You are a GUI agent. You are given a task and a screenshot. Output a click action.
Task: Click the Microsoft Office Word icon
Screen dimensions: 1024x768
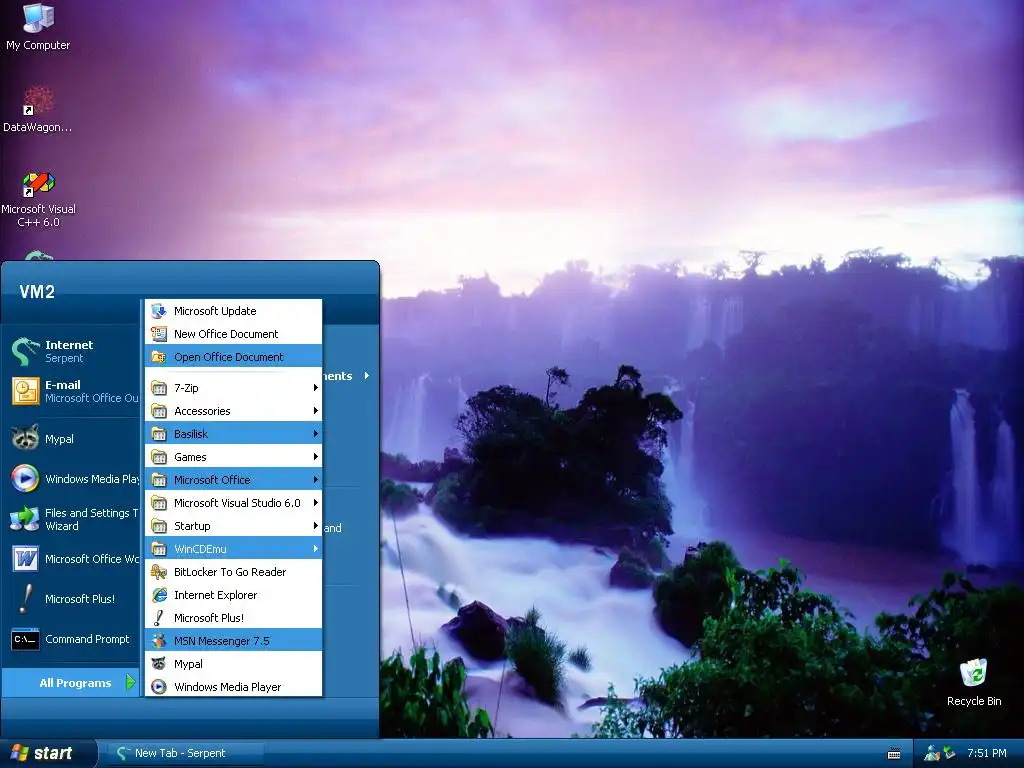coord(25,559)
